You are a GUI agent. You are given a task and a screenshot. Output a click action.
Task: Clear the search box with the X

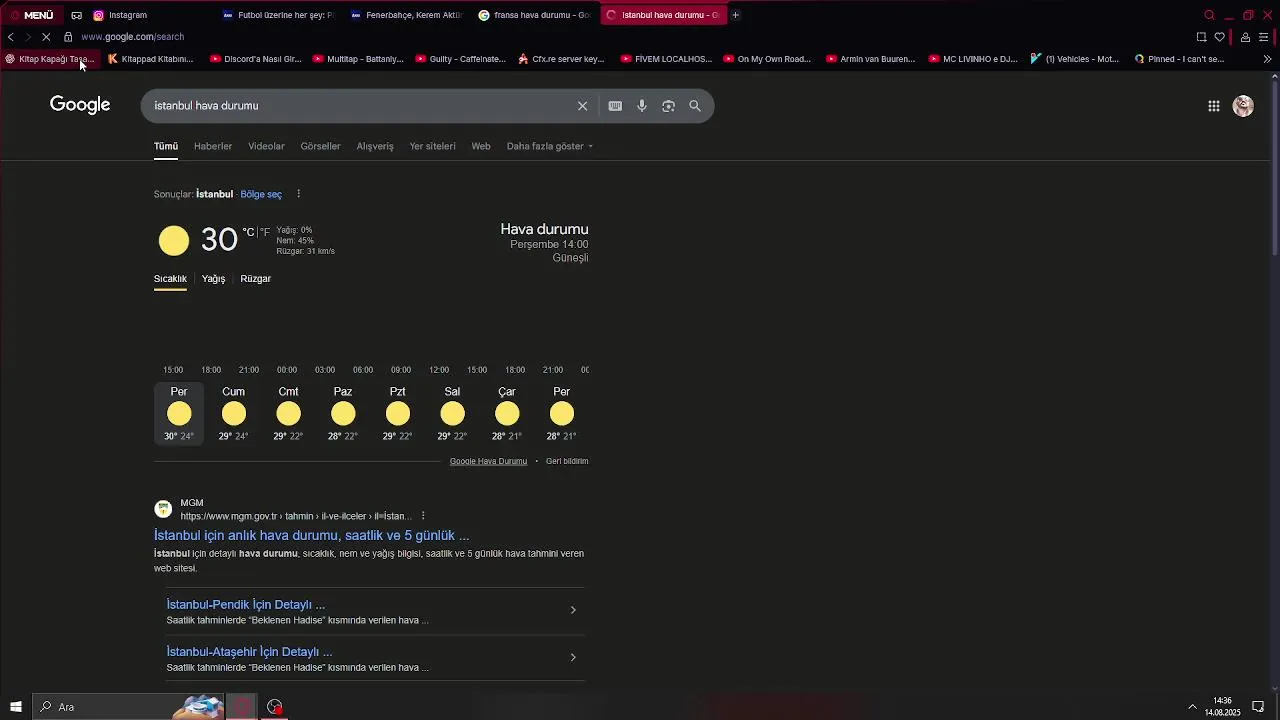point(582,106)
